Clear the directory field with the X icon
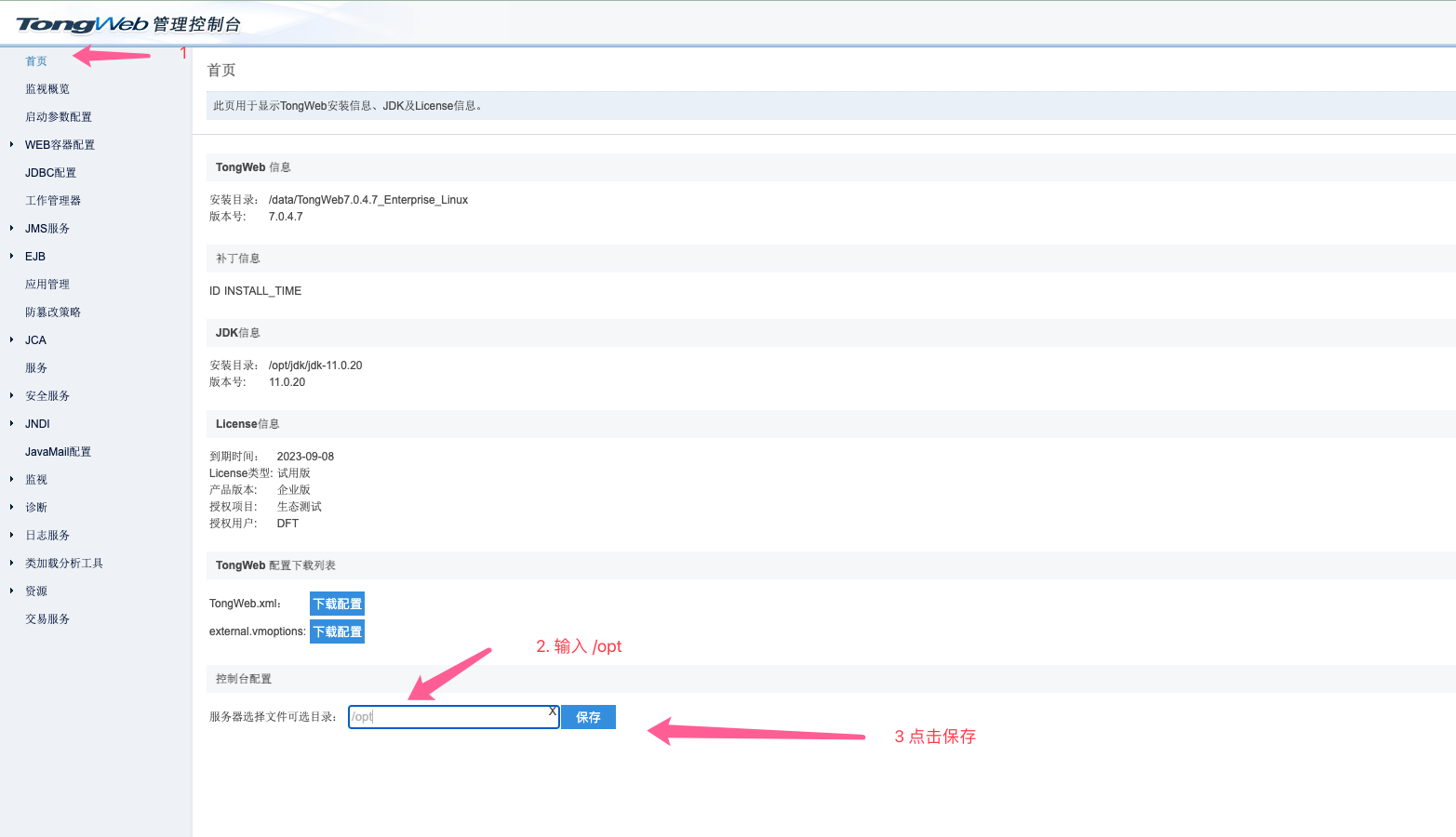The height and width of the screenshot is (837, 1456). (552, 711)
